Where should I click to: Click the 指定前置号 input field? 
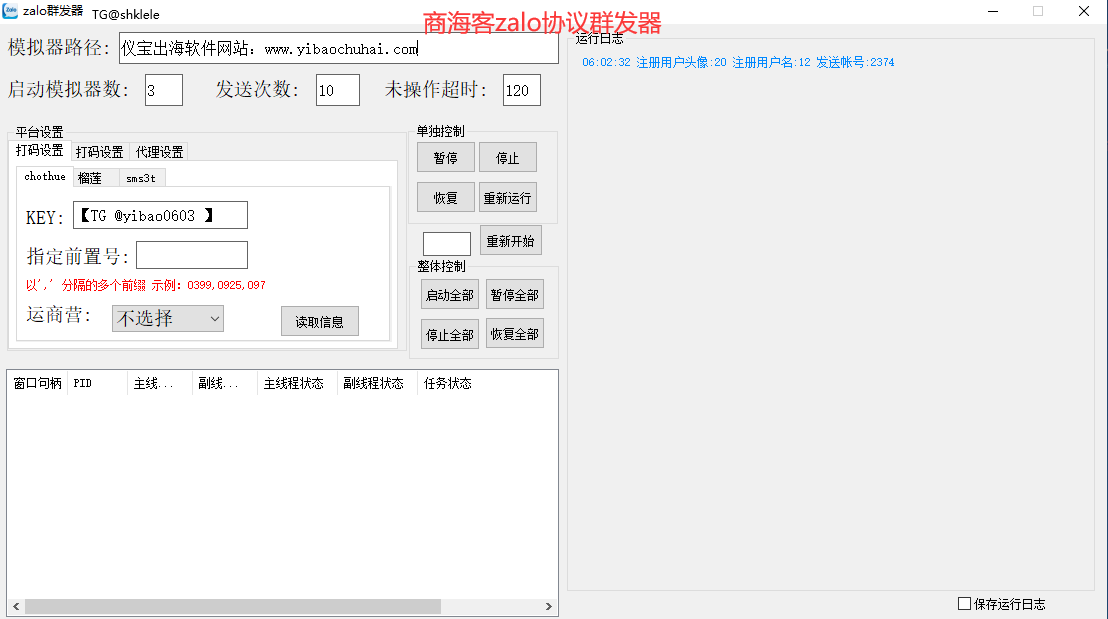(x=191, y=255)
